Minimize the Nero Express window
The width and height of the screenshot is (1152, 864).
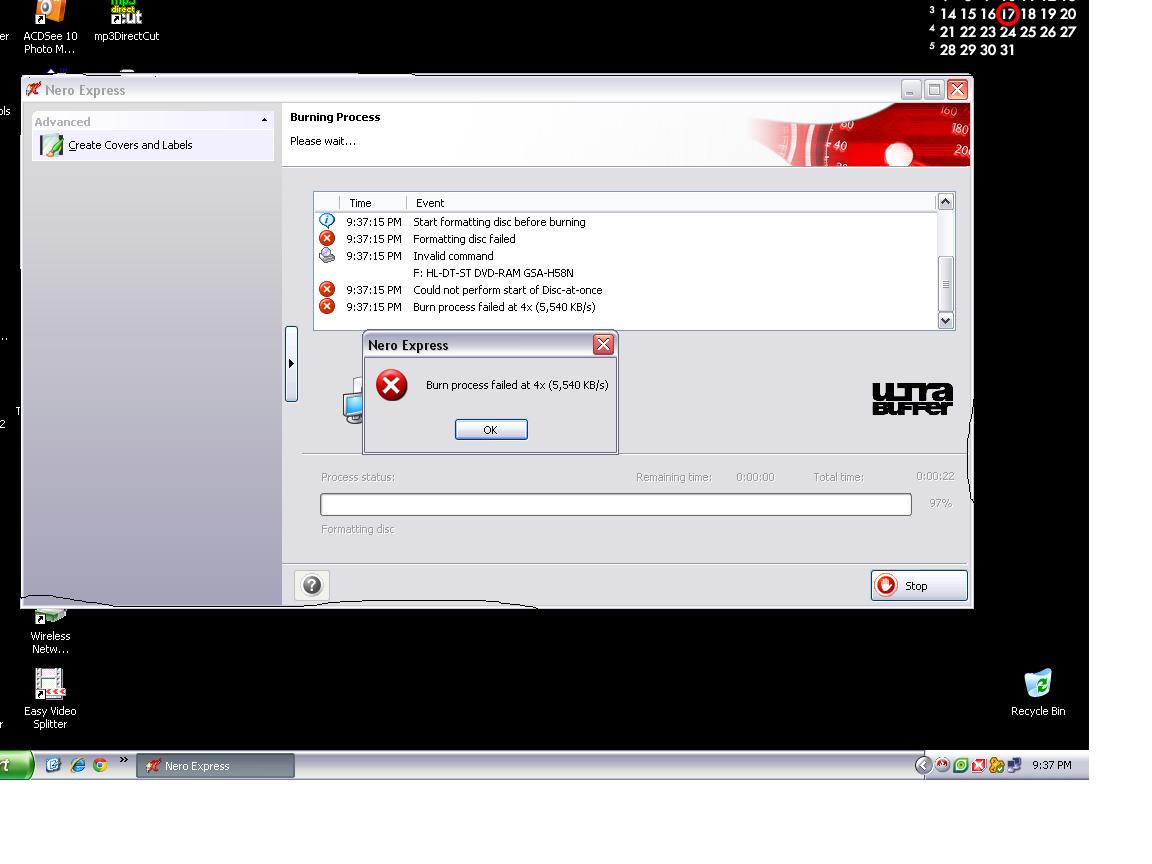(x=910, y=90)
